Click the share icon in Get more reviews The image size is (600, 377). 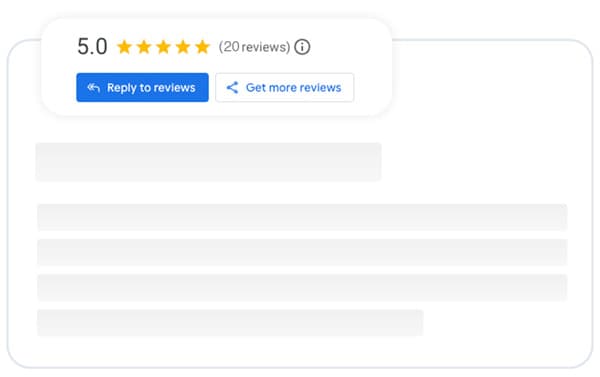[232, 88]
